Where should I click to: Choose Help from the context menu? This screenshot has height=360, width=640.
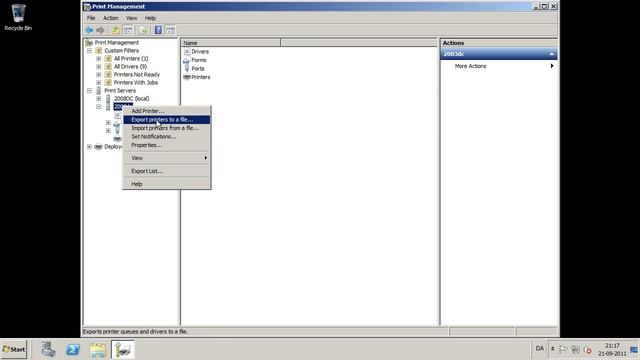[167, 184]
